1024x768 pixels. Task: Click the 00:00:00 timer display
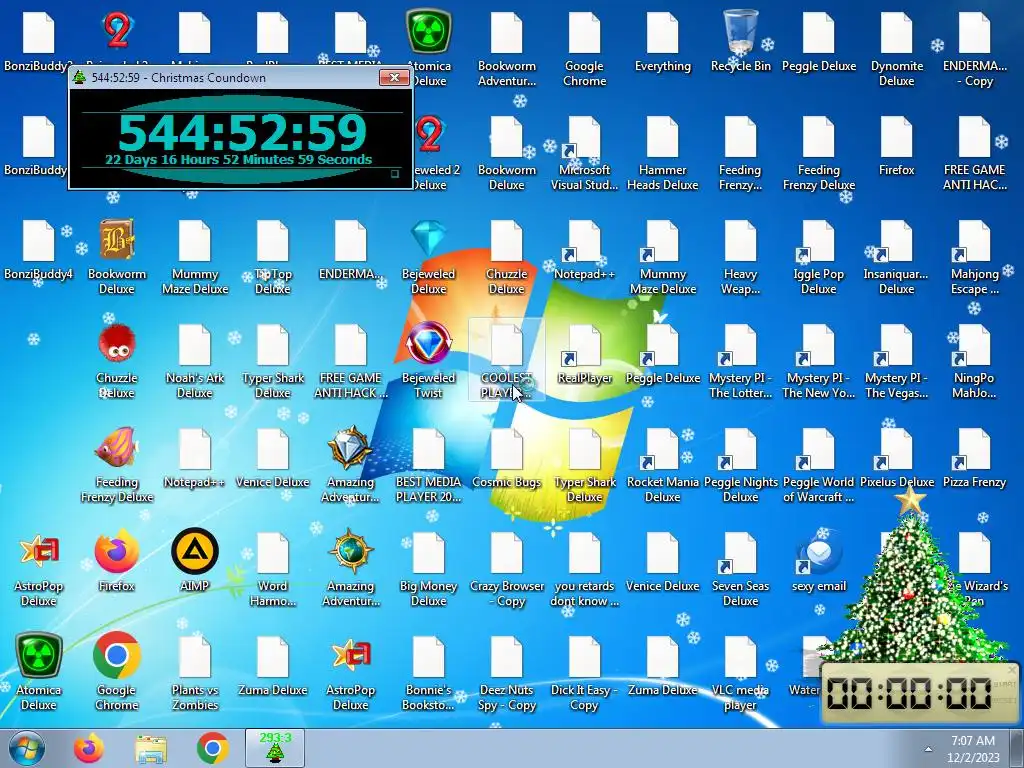point(909,693)
